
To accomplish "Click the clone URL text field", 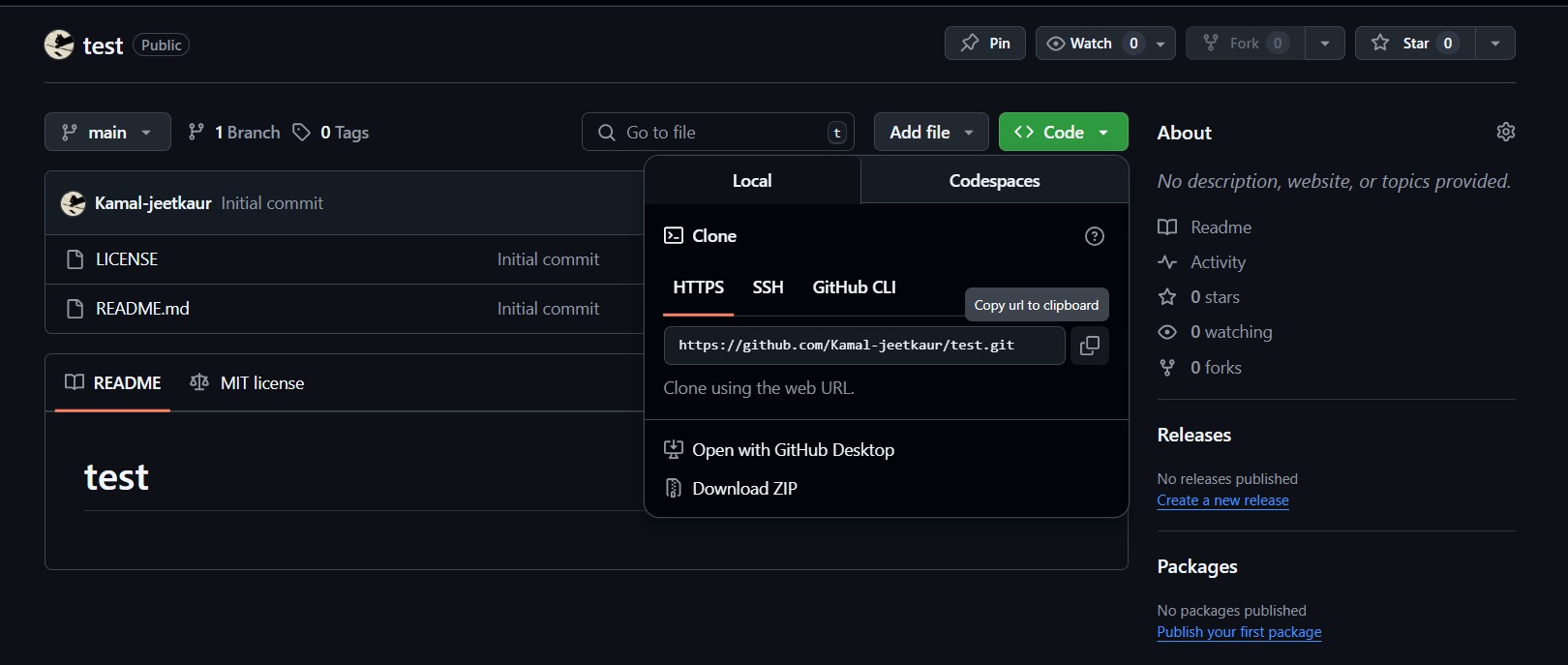I will click(x=864, y=346).
